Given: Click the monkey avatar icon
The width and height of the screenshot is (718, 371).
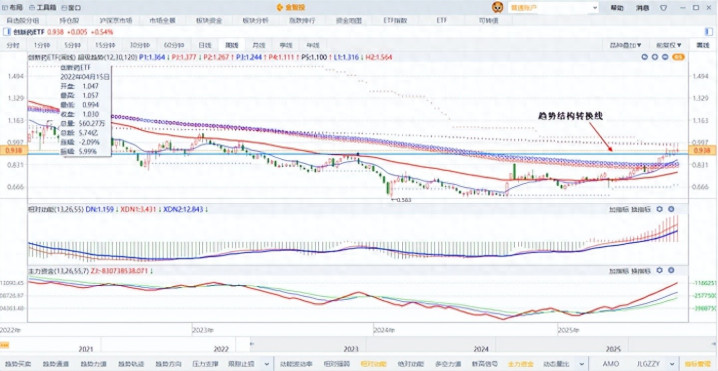Looking at the screenshot, I should [497, 7].
